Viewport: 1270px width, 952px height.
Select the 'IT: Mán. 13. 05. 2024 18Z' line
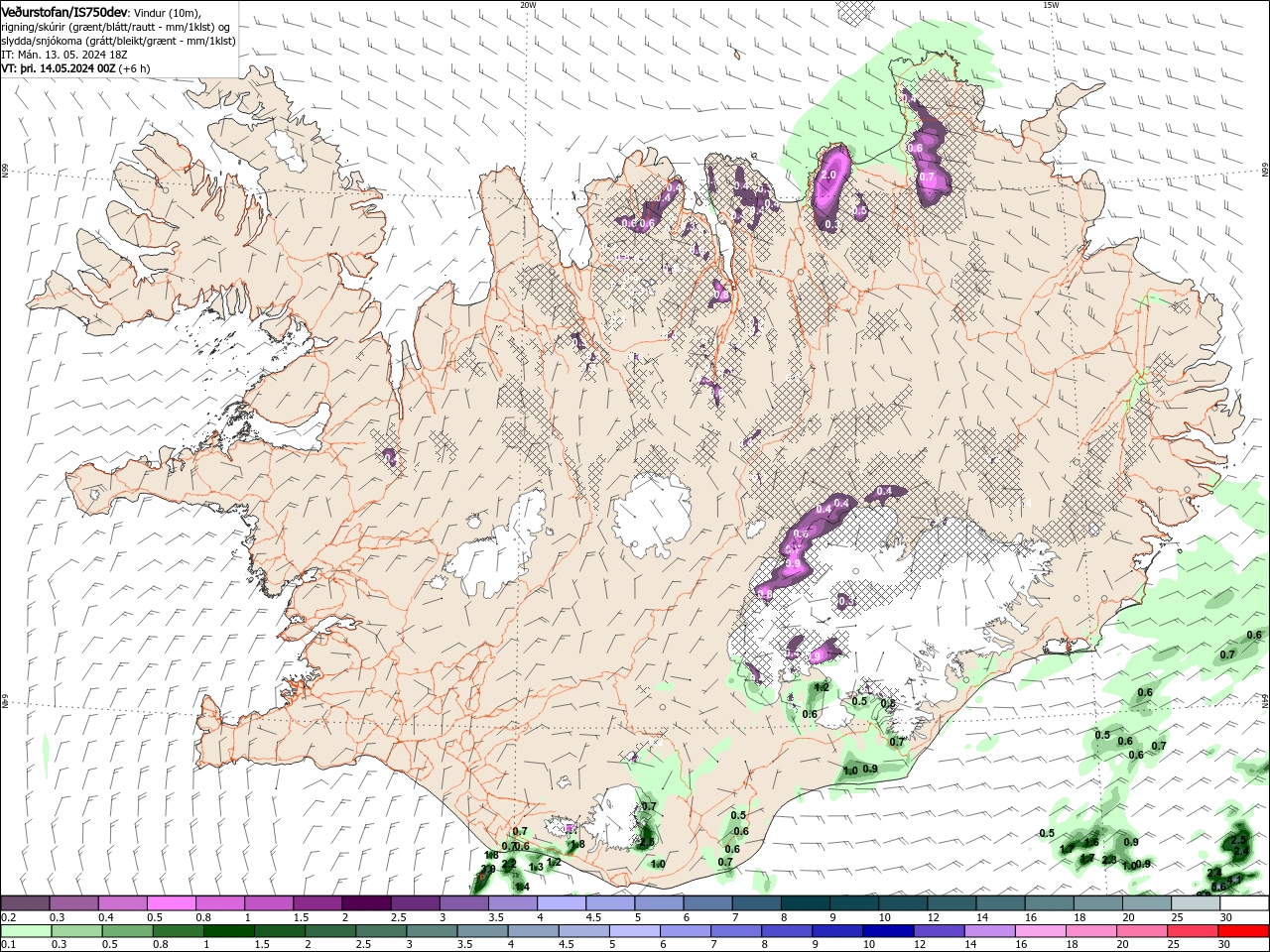coord(64,55)
